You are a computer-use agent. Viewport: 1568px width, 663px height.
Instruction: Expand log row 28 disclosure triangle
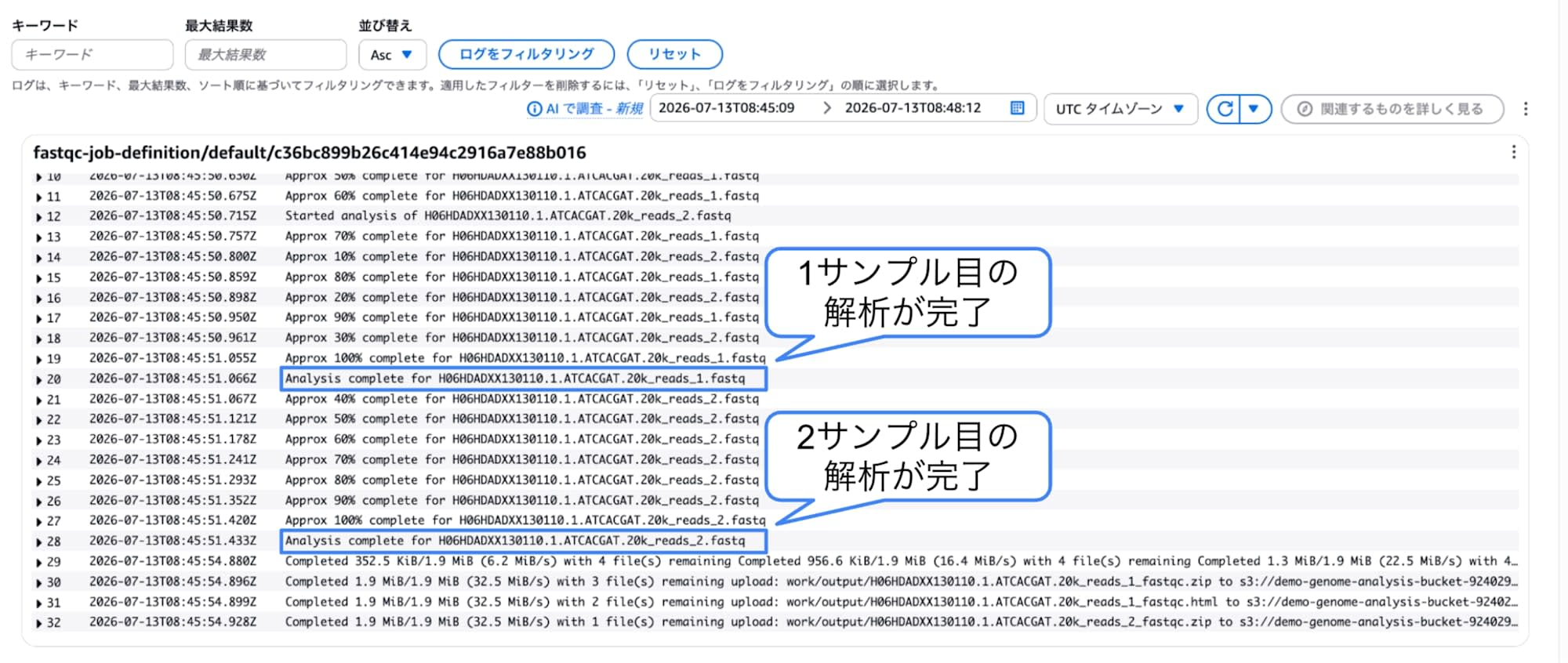[x=39, y=542]
